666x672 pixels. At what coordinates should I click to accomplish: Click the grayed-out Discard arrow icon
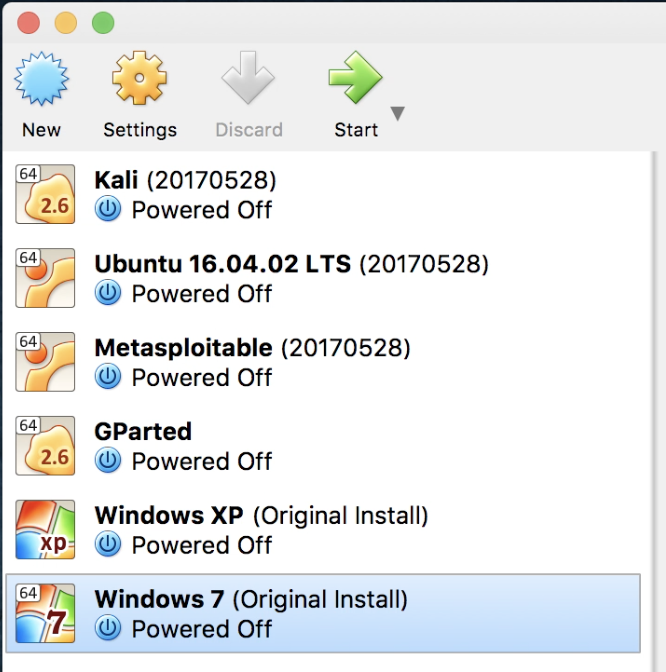pyautogui.click(x=248, y=78)
